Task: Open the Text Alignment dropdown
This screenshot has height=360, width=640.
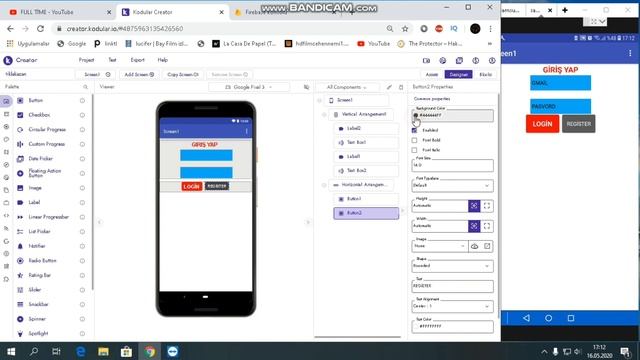Action: click(x=452, y=306)
